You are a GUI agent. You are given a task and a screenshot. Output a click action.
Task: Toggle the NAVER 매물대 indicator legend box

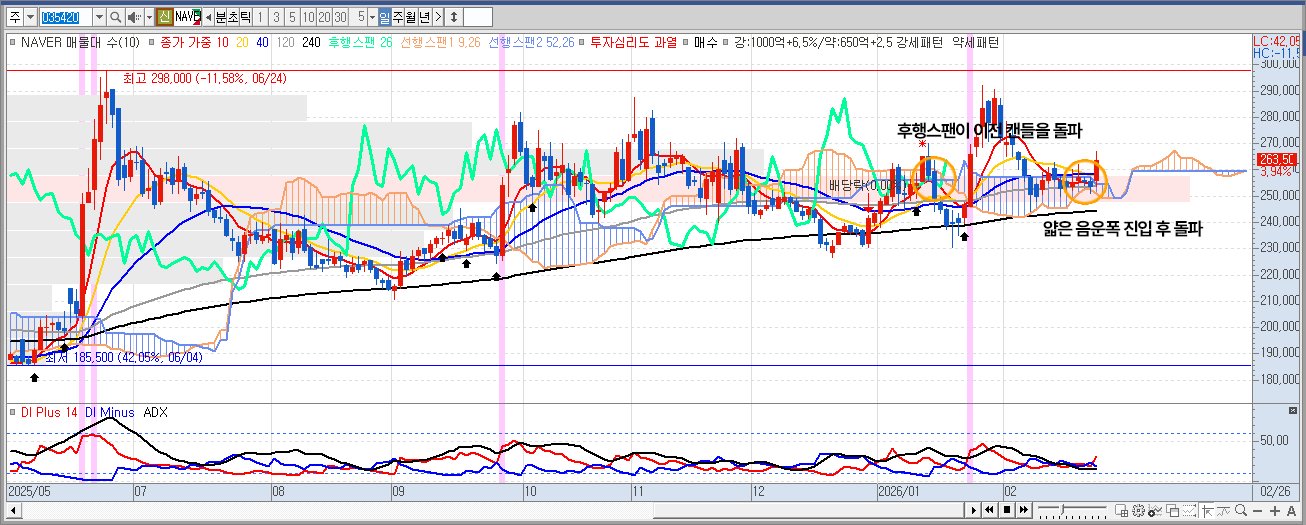coord(11,43)
